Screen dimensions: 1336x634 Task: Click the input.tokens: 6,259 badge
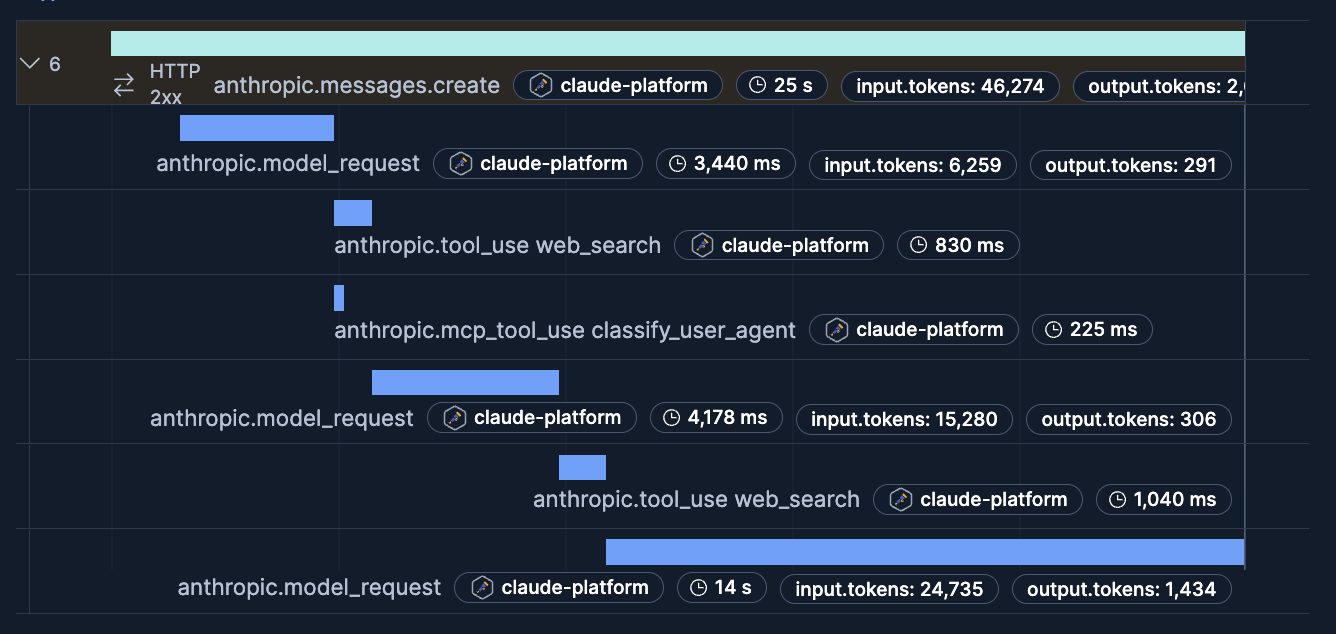pos(913,164)
